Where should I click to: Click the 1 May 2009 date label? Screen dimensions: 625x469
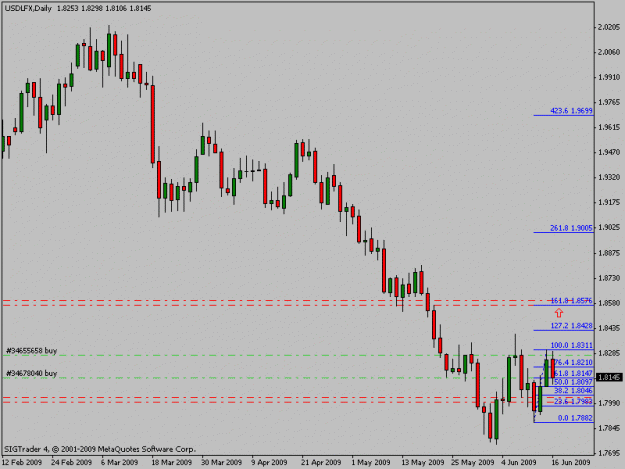click(371, 462)
